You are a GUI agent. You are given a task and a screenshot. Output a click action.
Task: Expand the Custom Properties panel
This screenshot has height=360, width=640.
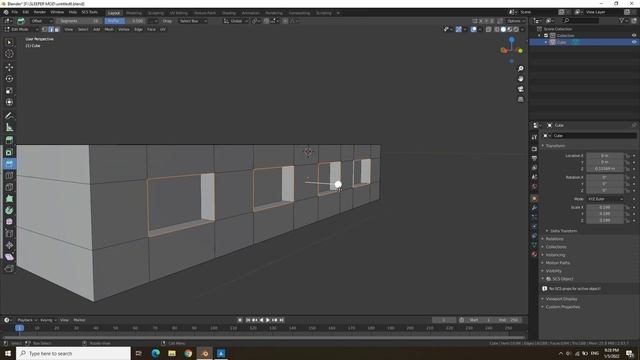click(x=562, y=307)
